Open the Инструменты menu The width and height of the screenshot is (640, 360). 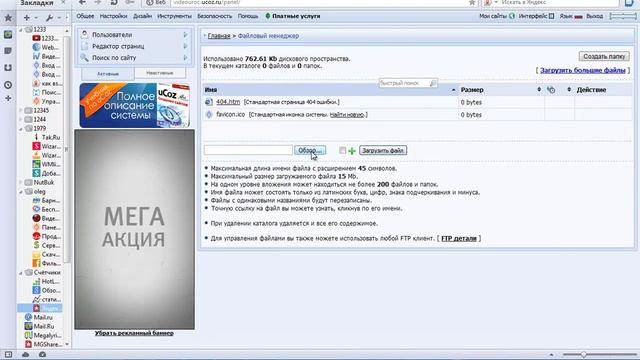click(174, 16)
